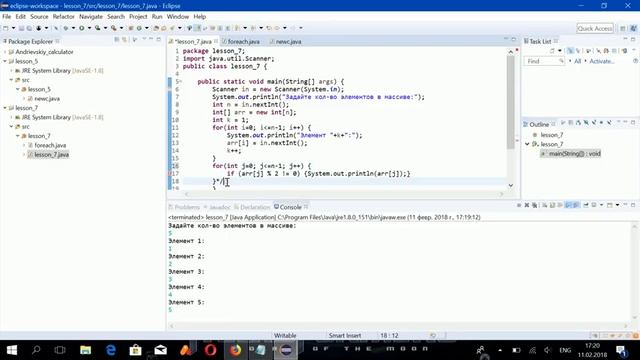The height and width of the screenshot is (360, 640).
Task: Open the New file dropdown arrow
Action: [13, 28]
